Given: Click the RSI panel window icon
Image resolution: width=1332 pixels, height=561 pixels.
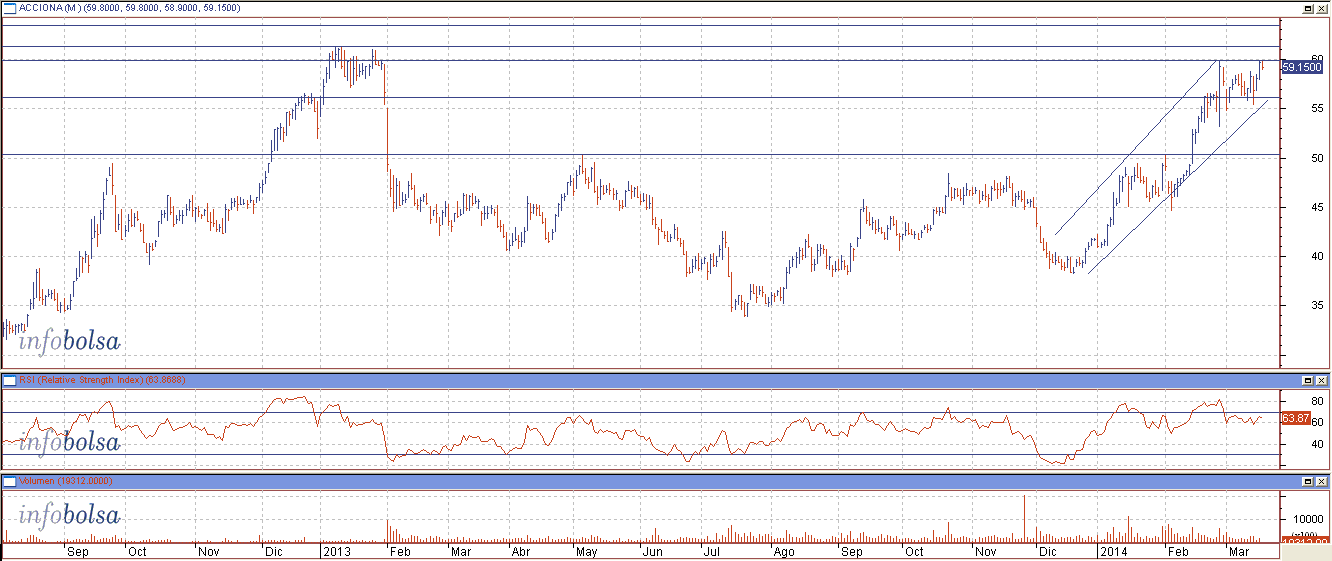Looking at the screenshot, I should point(9,381).
